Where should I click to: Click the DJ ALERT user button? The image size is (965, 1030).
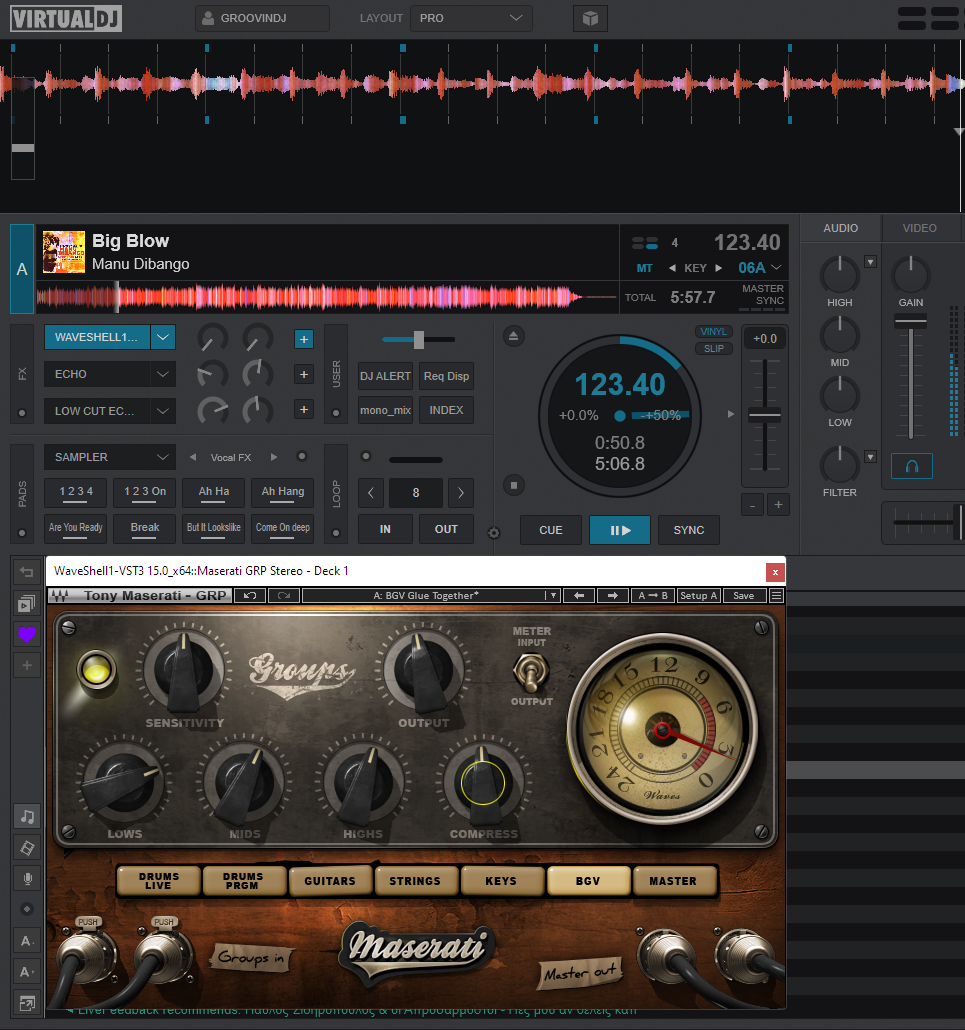coord(385,376)
